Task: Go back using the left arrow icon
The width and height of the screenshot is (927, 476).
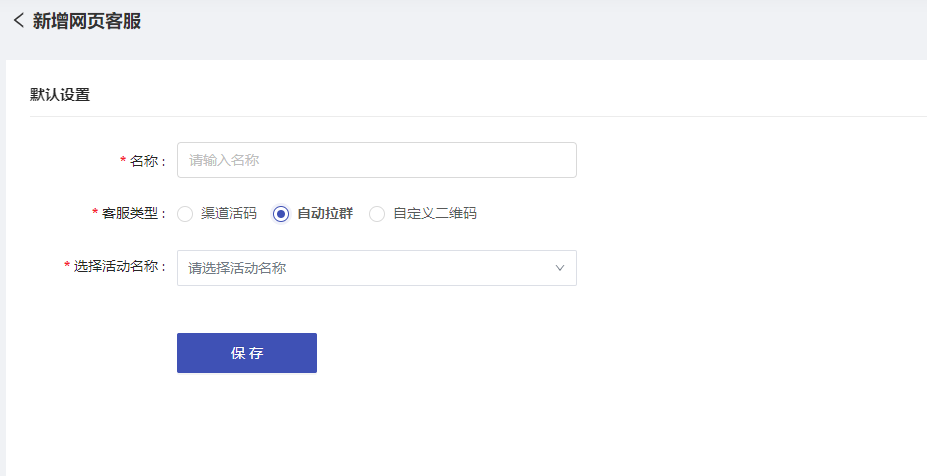Action: 18,21
